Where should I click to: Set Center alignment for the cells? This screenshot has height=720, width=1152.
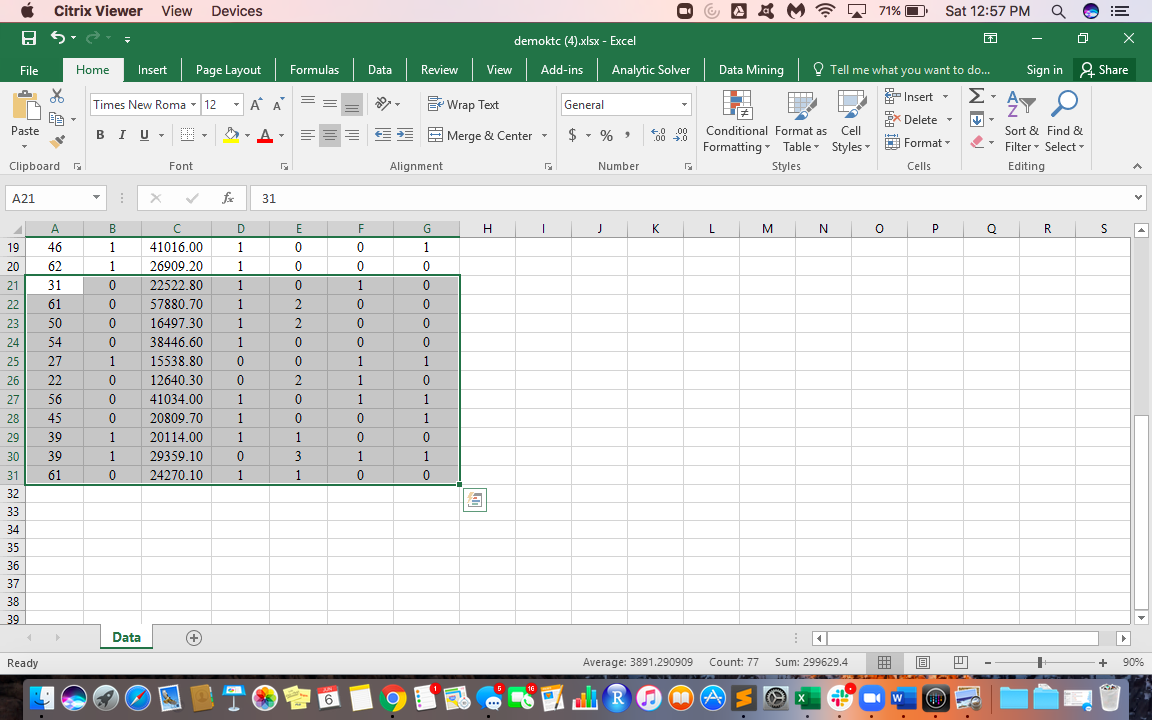click(330, 135)
